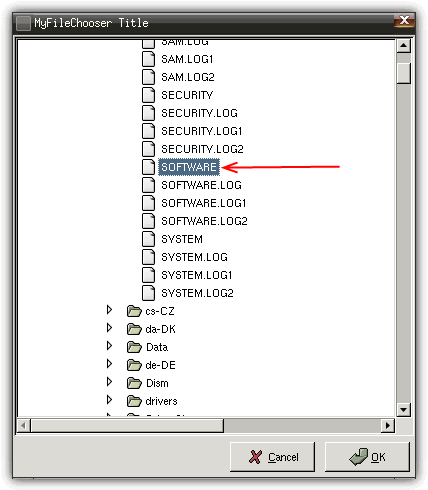
Task: Expand the drivers folder
Action: pos(109,400)
